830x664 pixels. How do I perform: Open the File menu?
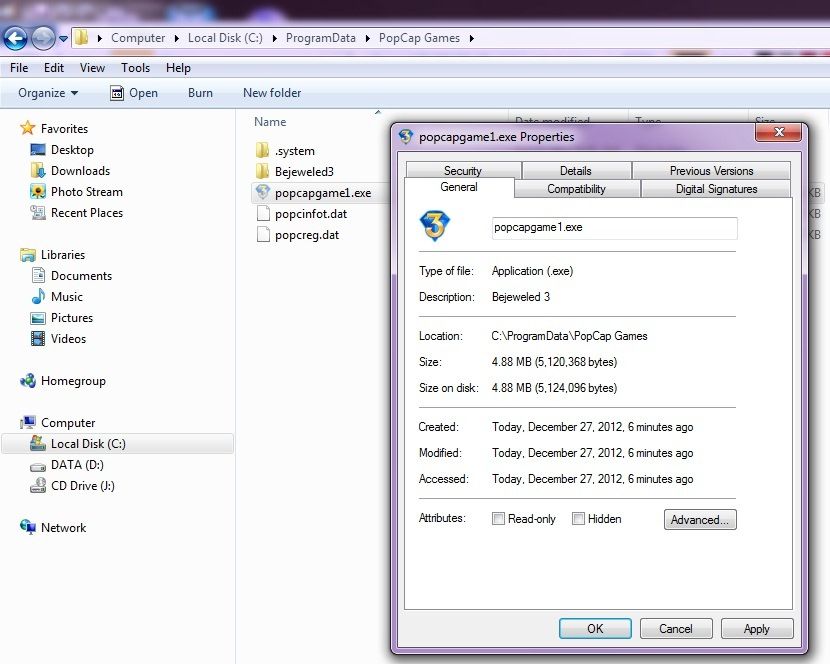(19, 68)
